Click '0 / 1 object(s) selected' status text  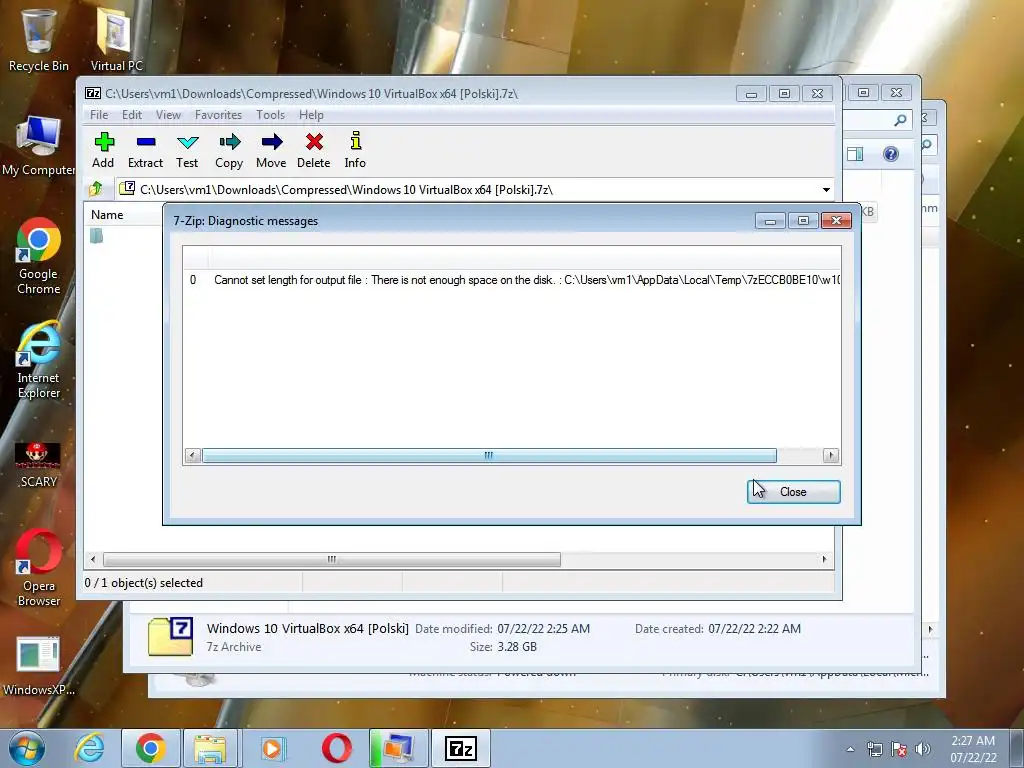point(144,583)
